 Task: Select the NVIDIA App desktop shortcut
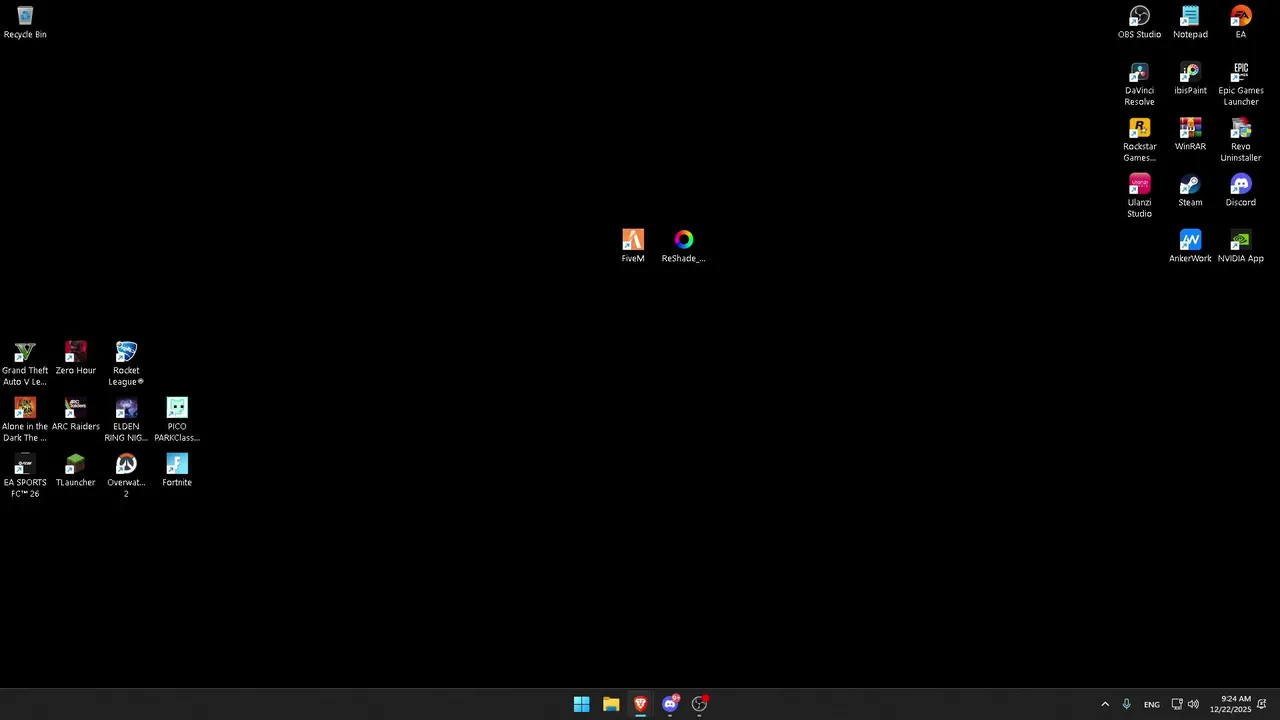[1241, 247]
